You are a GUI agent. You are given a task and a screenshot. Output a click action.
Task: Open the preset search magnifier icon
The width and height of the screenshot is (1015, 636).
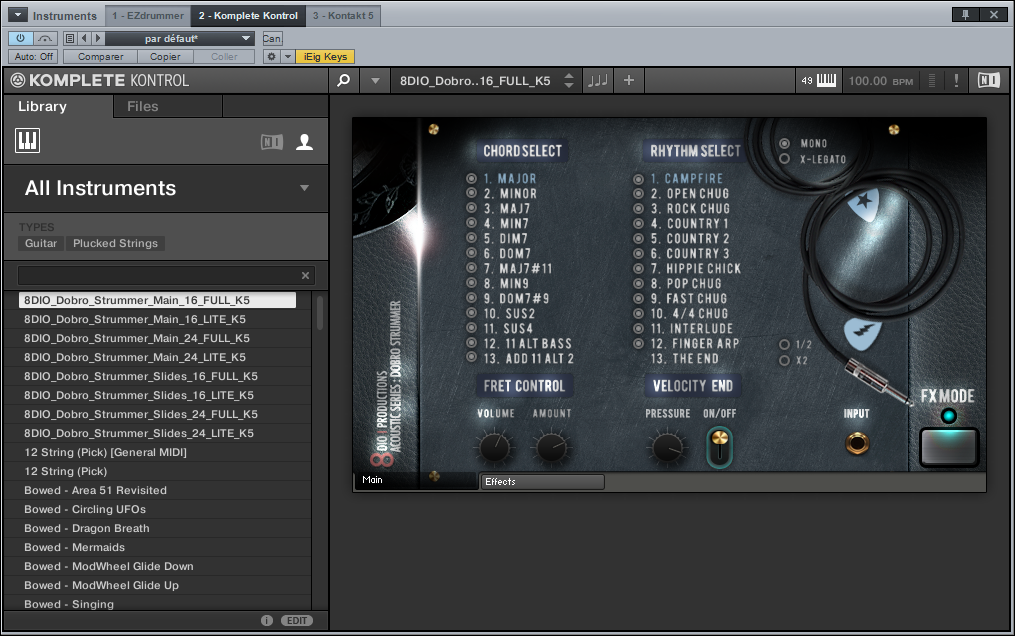(x=344, y=79)
